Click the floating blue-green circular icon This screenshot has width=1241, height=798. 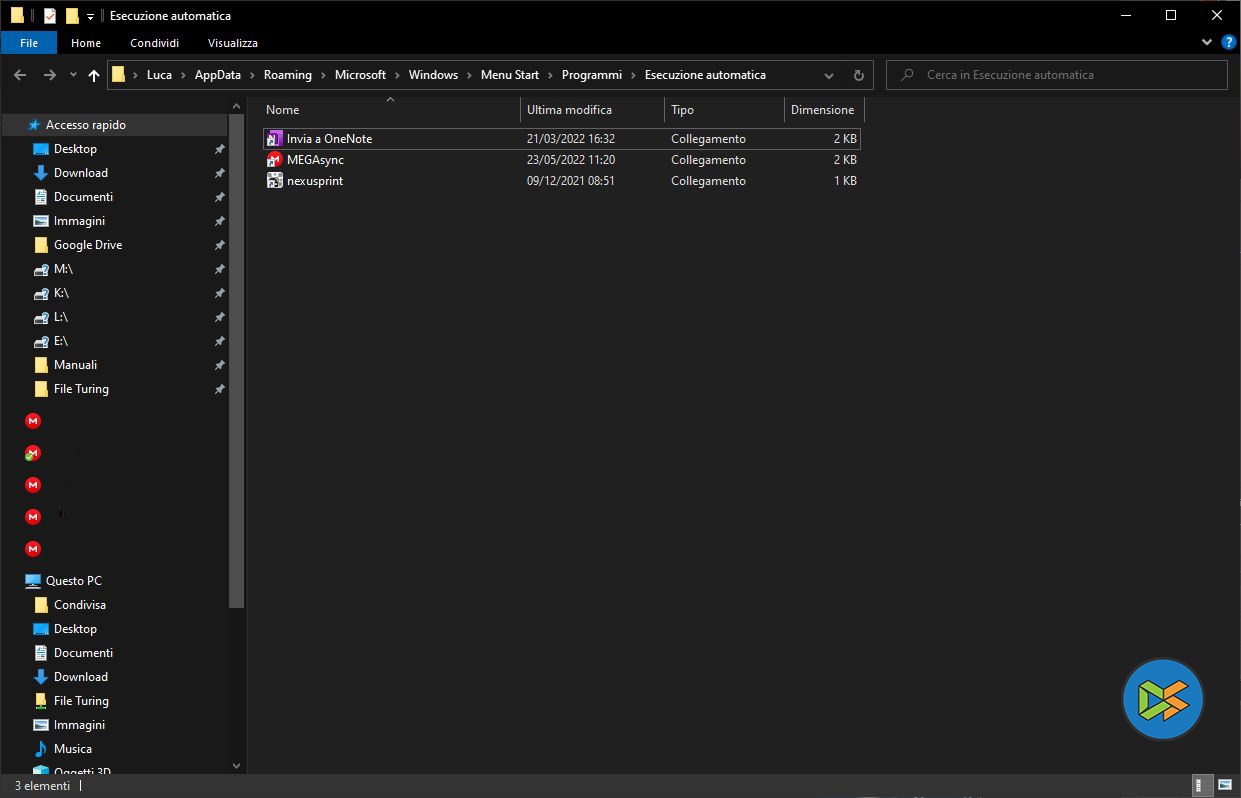click(x=1163, y=699)
